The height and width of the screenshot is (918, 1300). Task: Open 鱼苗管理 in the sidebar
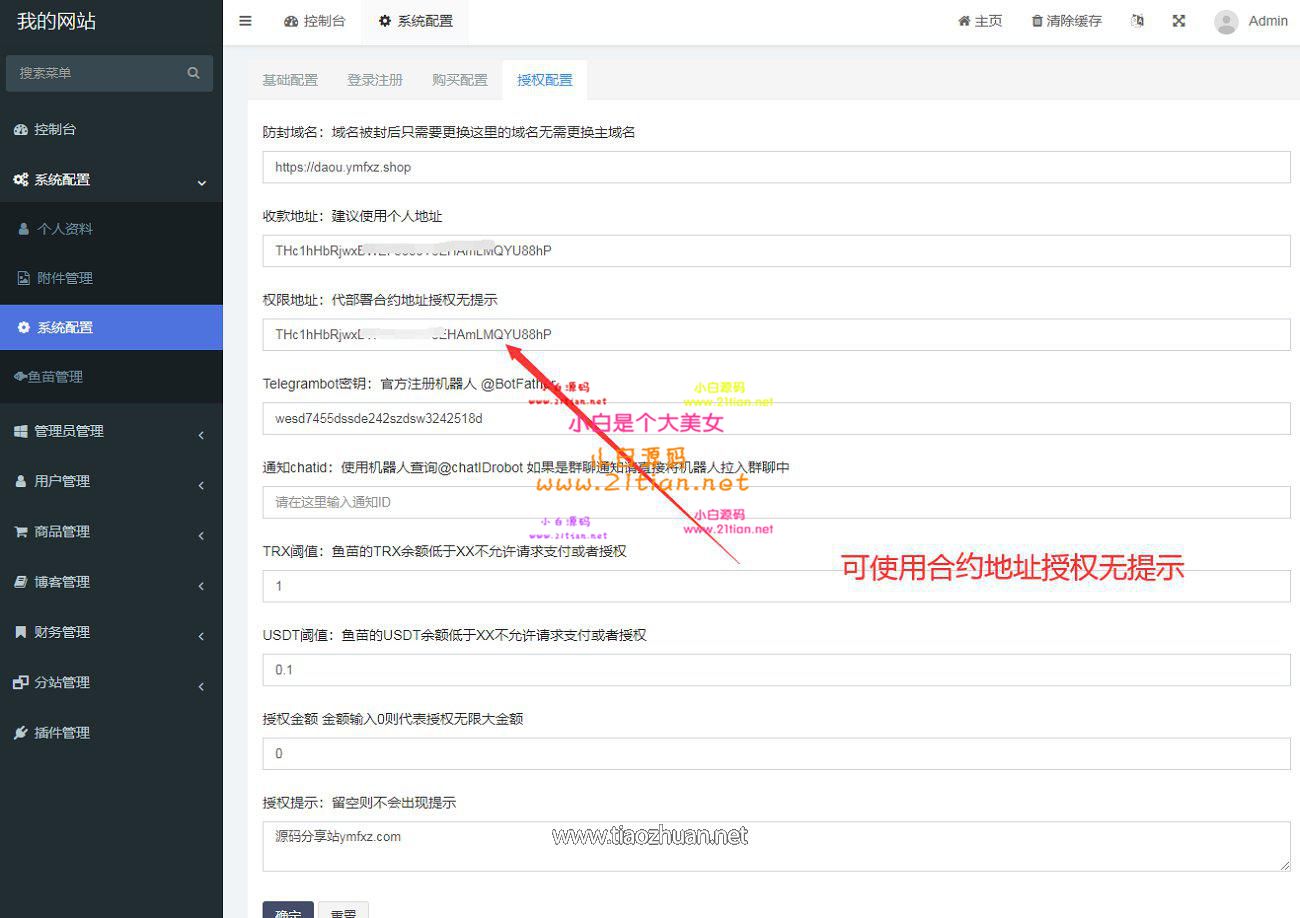click(x=111, y=377)
